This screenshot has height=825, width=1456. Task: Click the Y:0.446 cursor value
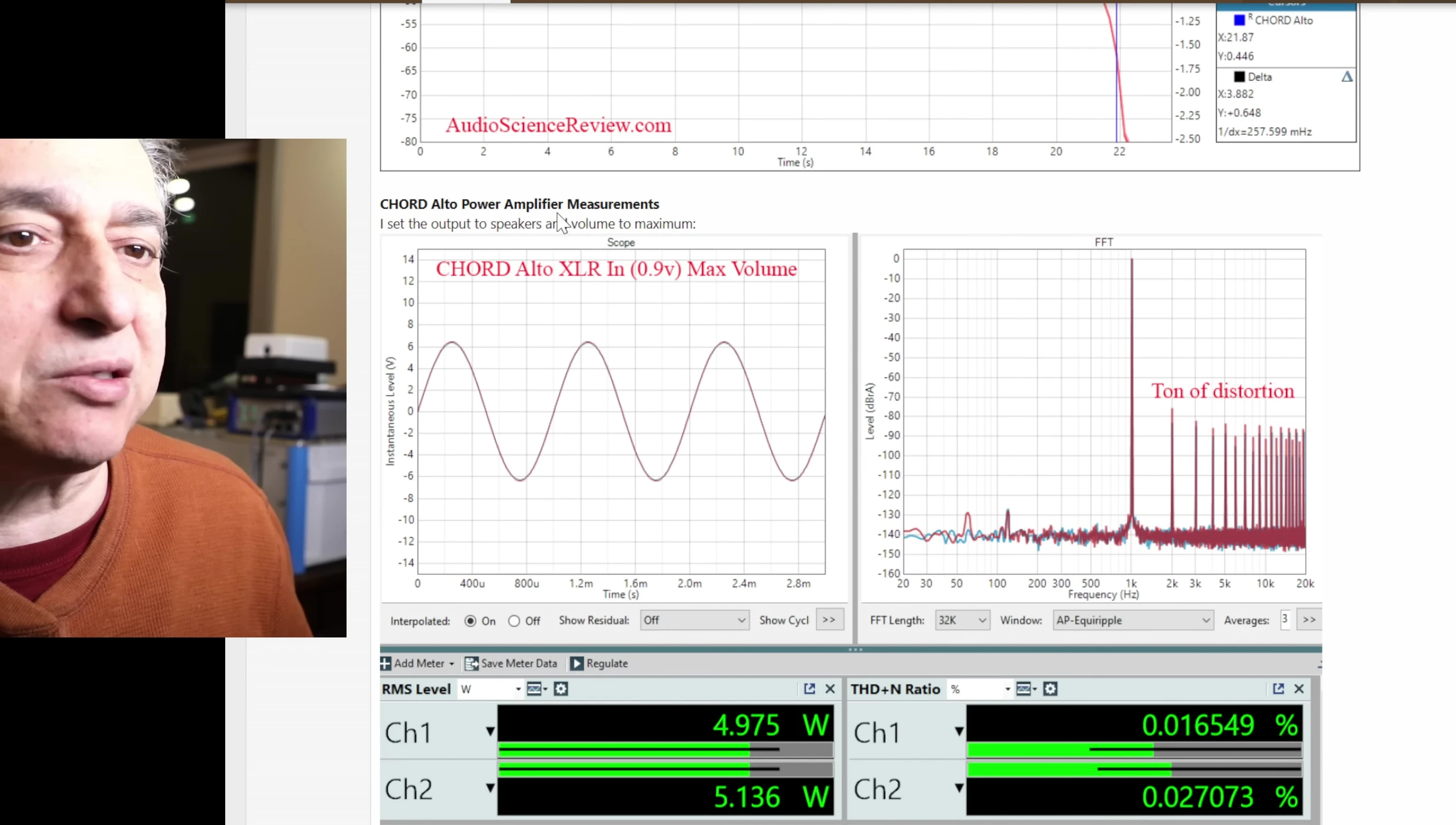pyautogui.click(x=1236, y=56)
